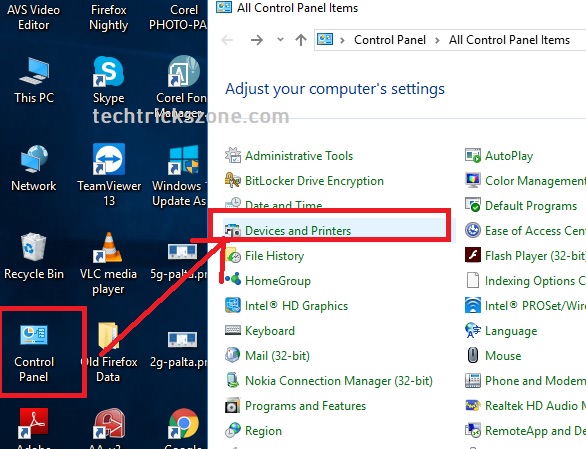Click the Ease of Access Center icon
Screen dimensions: 586x449
pyautogui.click(x=473, y=230)
